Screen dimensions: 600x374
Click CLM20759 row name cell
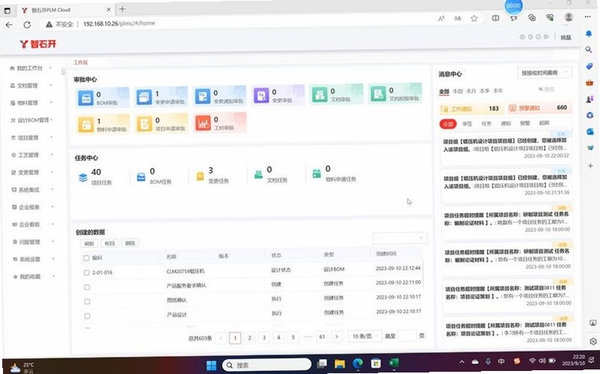(186, 271)
